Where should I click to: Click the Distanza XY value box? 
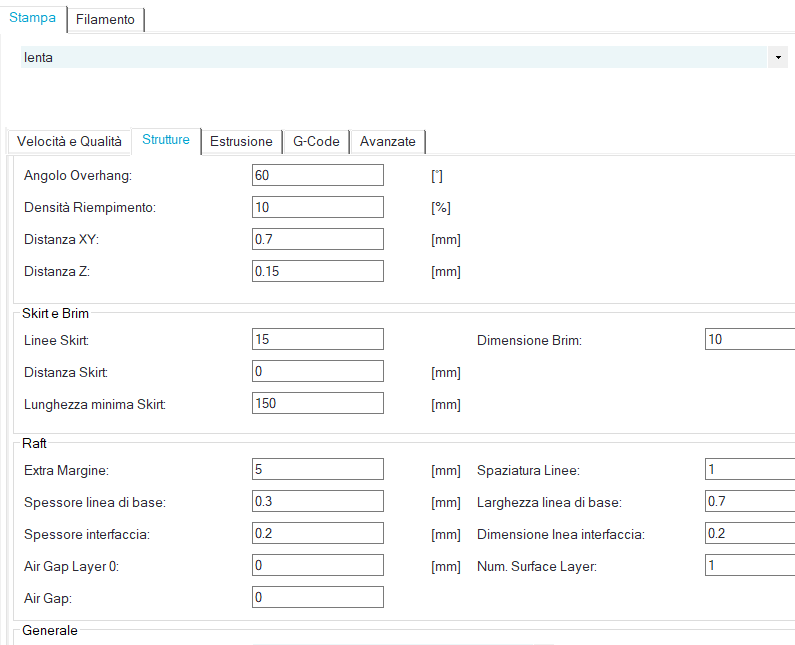pos(318,239)
